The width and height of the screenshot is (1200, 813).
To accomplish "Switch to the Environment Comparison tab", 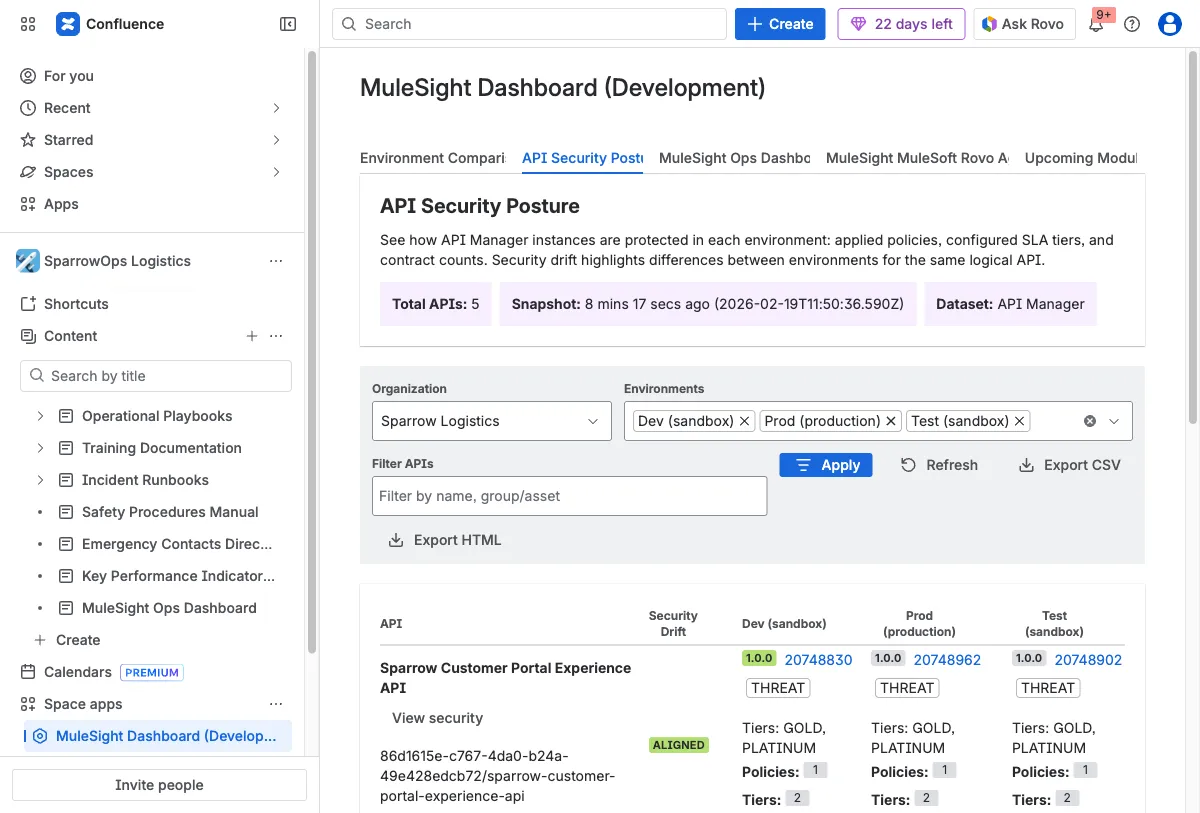I will [433, 158].
